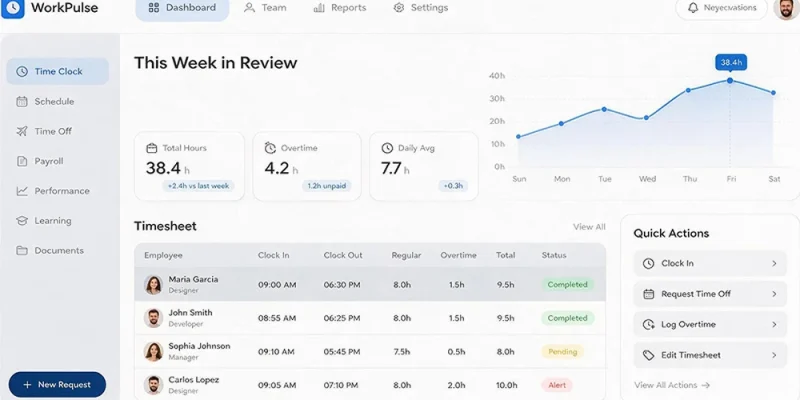Select the Fri data point on chart
800x400 pixels.
coord(730,81)
